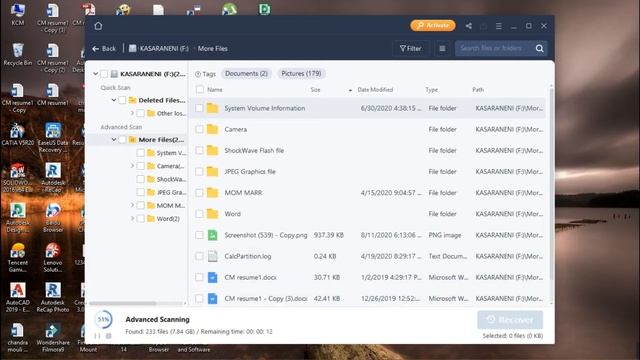The image size is (640, 360).
Task: Sort by the Path column header
Action: pyautogui.click(x=478, y=90)
